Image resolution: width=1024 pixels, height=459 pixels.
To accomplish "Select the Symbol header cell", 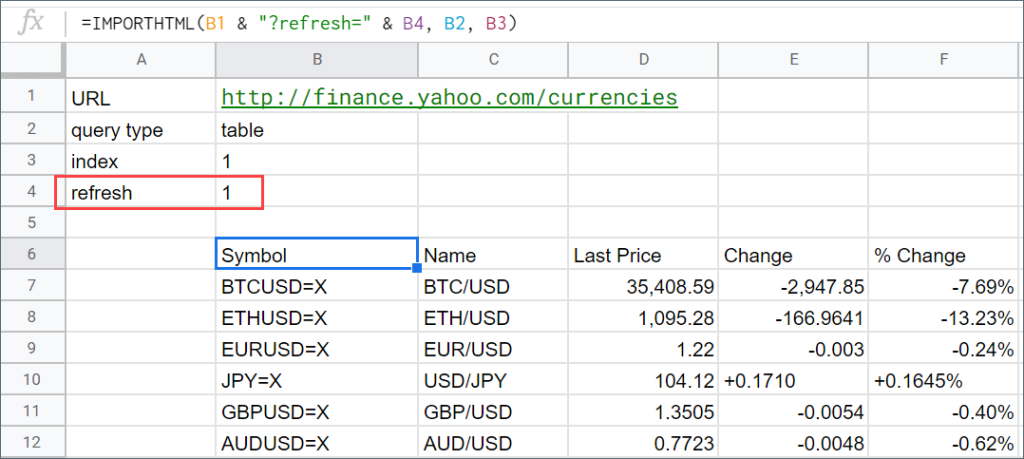I will tap(316, 255).
